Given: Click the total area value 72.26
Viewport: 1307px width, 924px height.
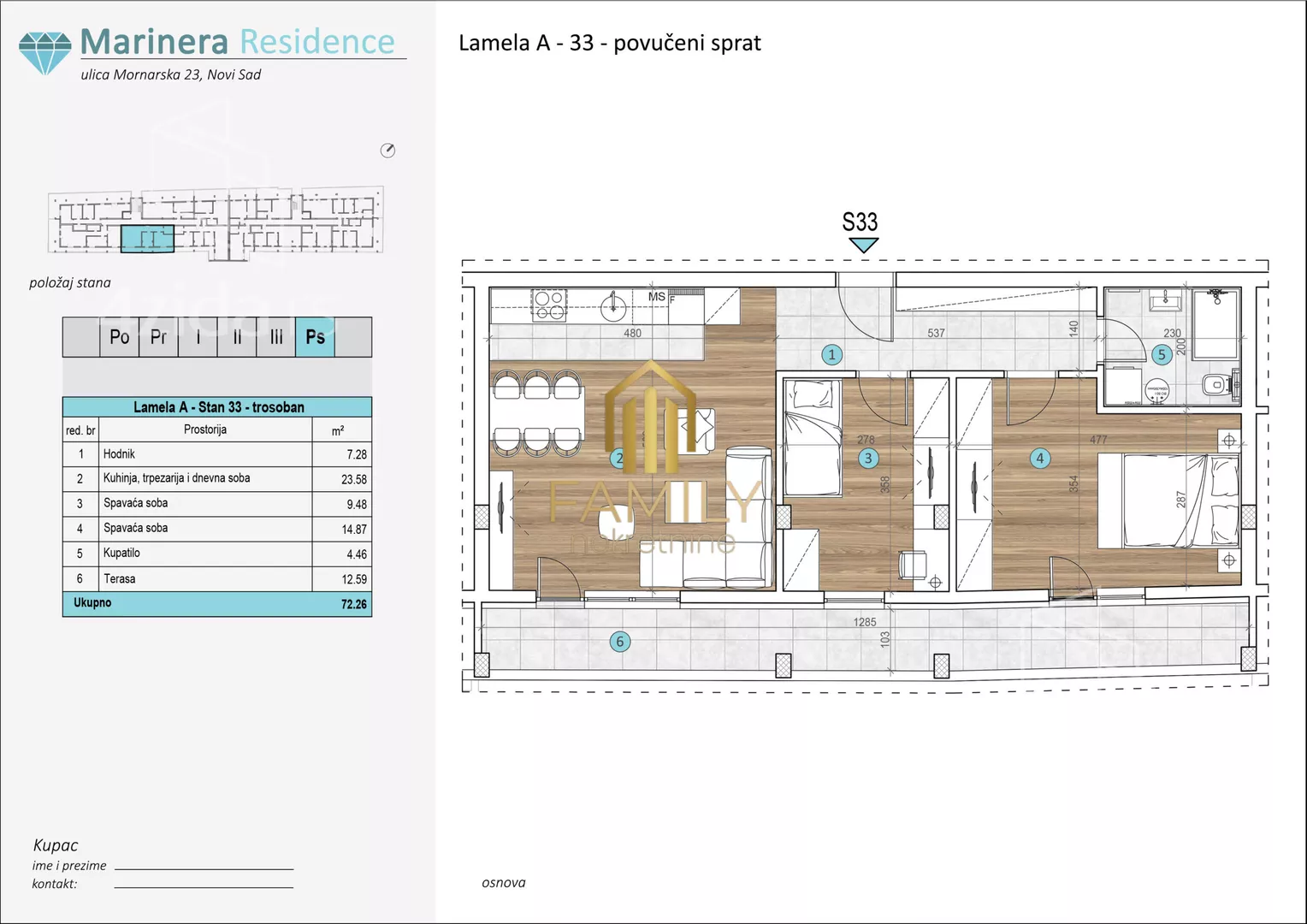Looking at the screenshot, I should tap(354, 604).
